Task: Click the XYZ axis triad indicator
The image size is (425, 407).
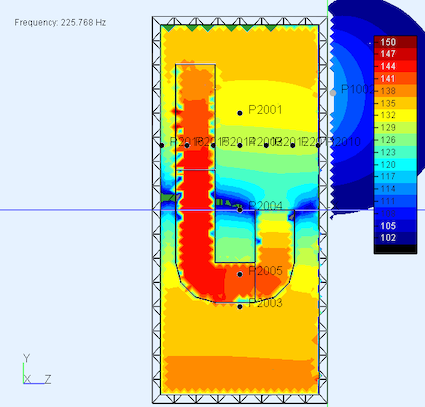Action: point(37,369)
